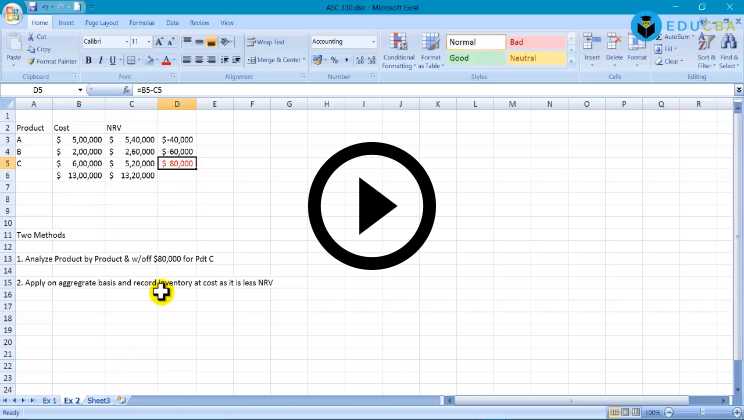This screenshot has height=420, width=744.
Task: Click the red font color button
Action: [167, 60]
